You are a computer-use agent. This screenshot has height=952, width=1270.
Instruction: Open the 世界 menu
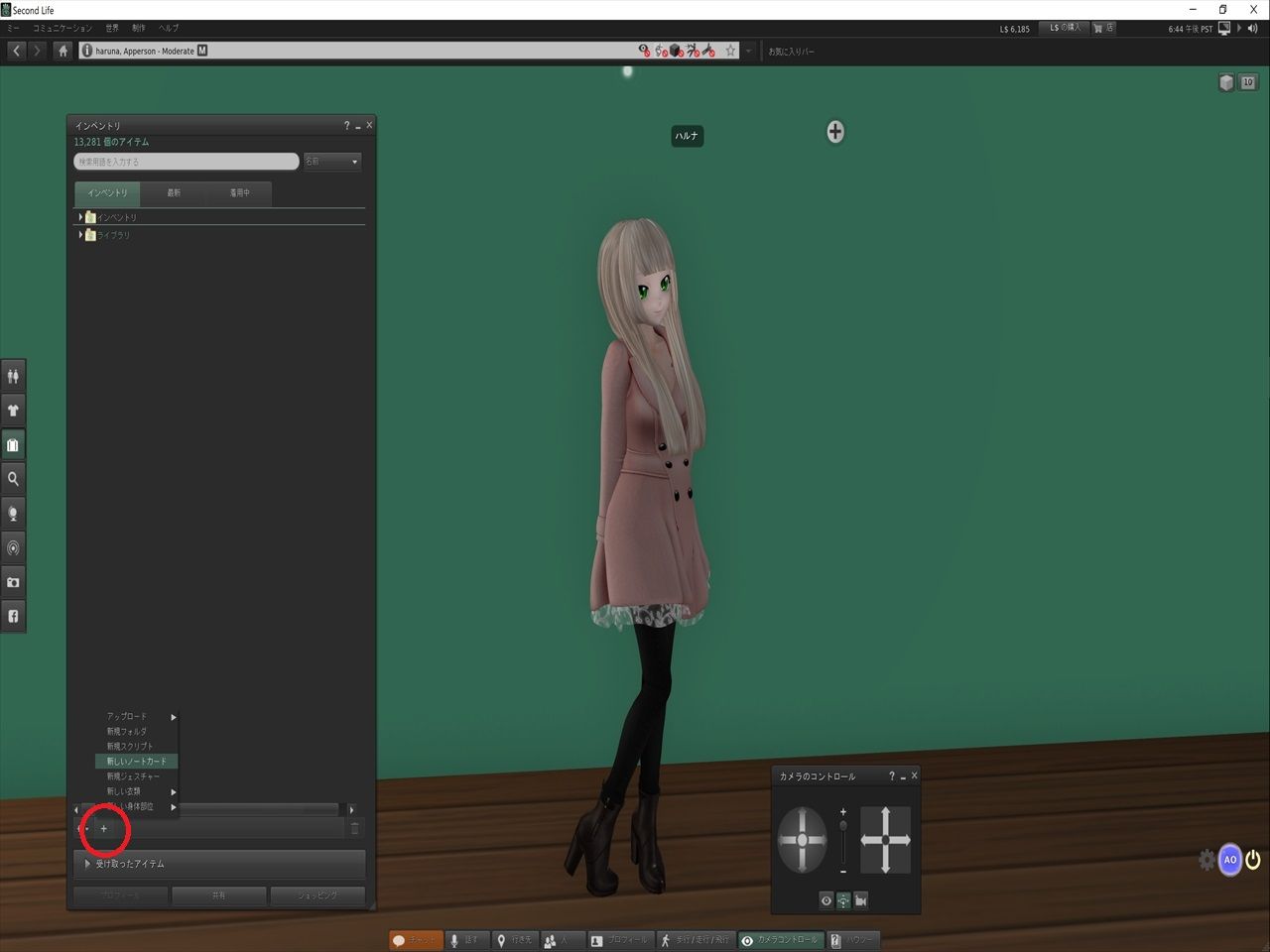click(x=112, y=28)
